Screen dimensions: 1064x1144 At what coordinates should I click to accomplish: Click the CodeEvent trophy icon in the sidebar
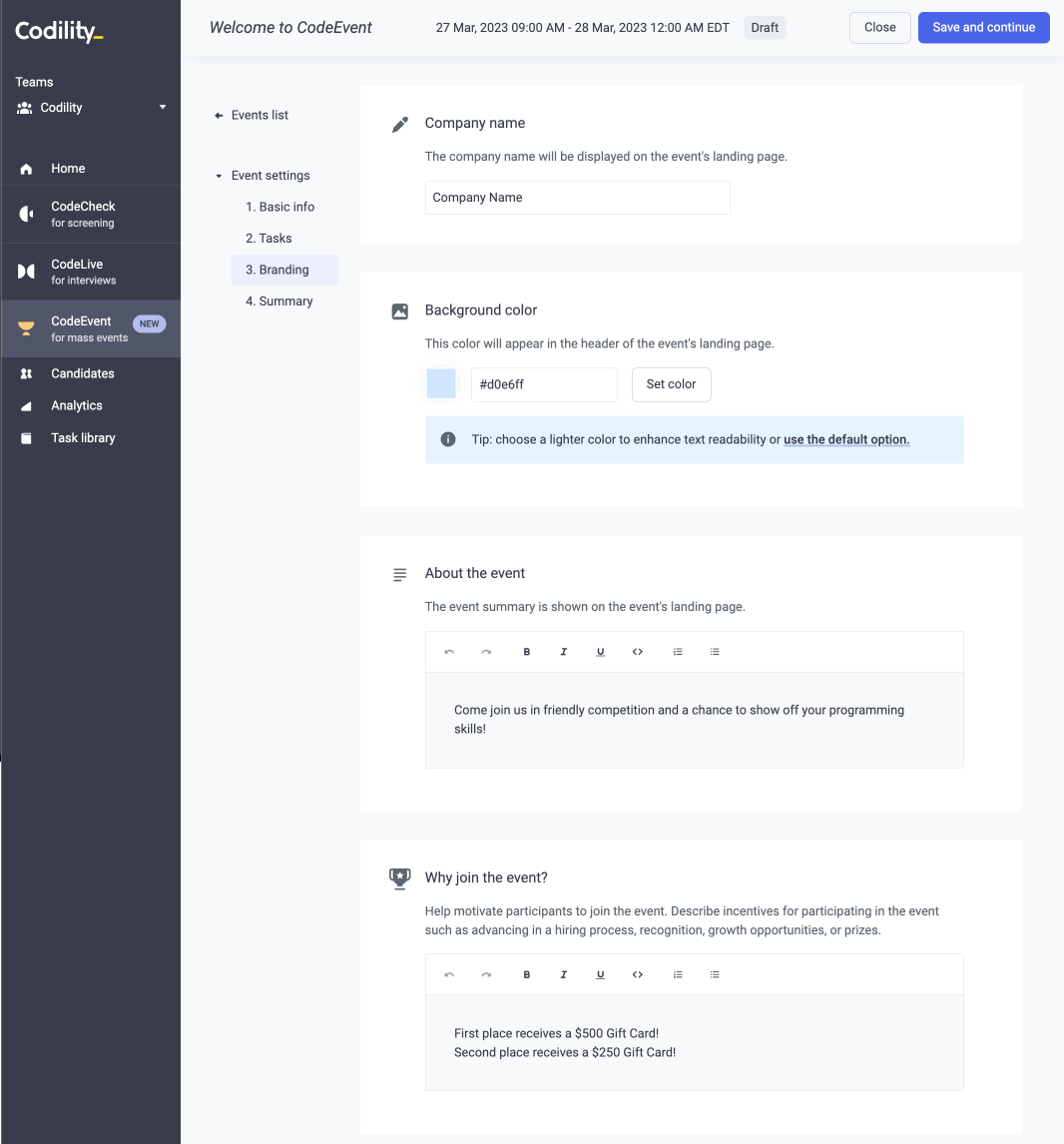tap(26, 328)
